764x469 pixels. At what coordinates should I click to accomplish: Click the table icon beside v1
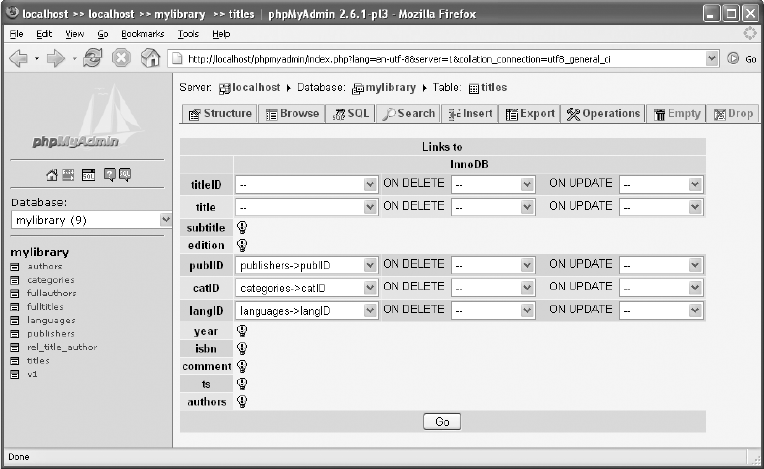click(15, 375)
